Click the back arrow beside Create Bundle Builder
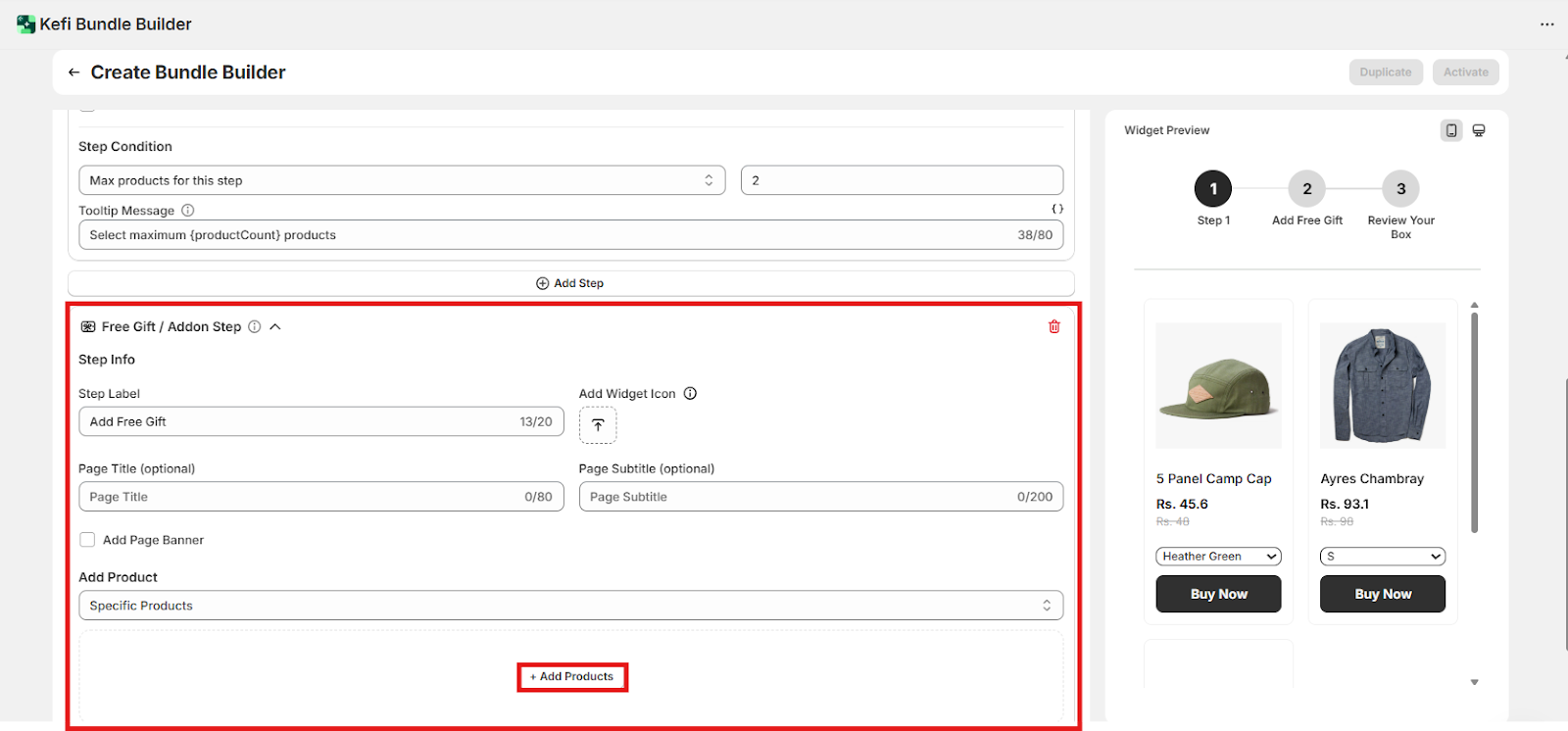Image resolution: width=1568 pixels, height=731 pixels. click(x=73, y=73)
